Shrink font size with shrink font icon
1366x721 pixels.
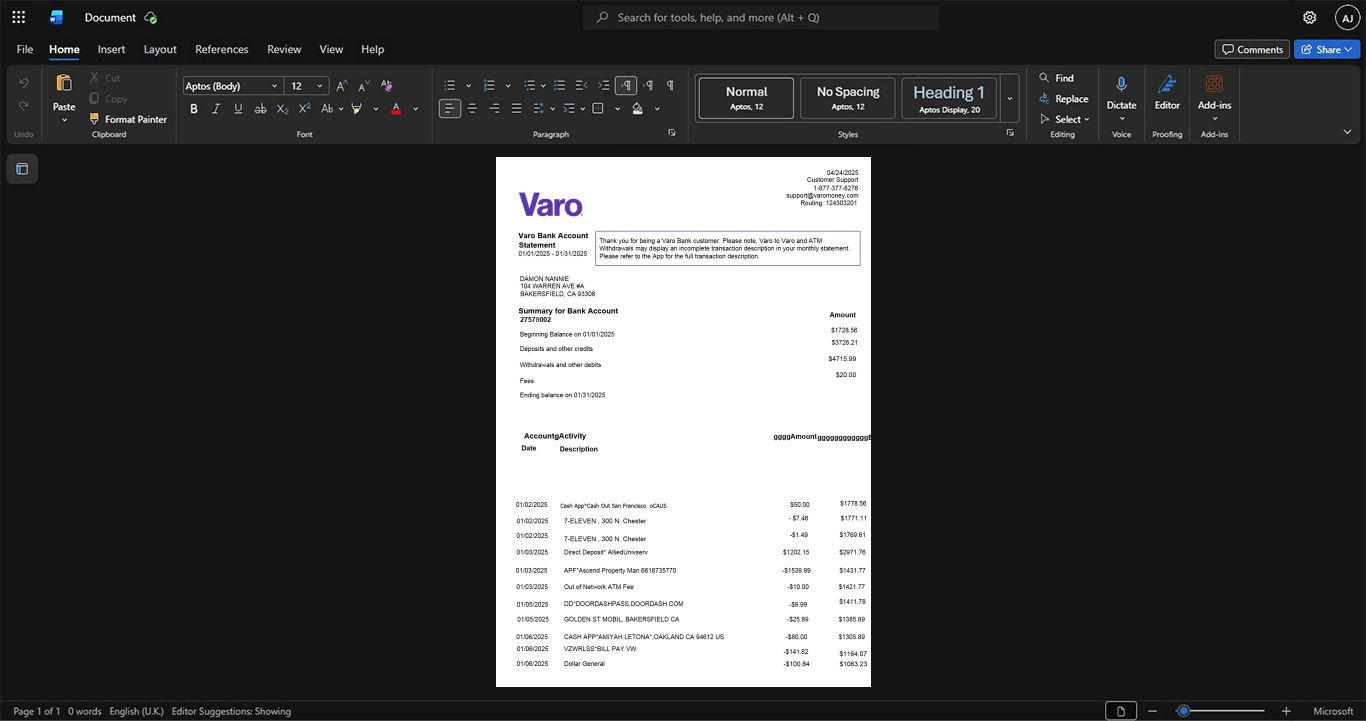[364, 86]
